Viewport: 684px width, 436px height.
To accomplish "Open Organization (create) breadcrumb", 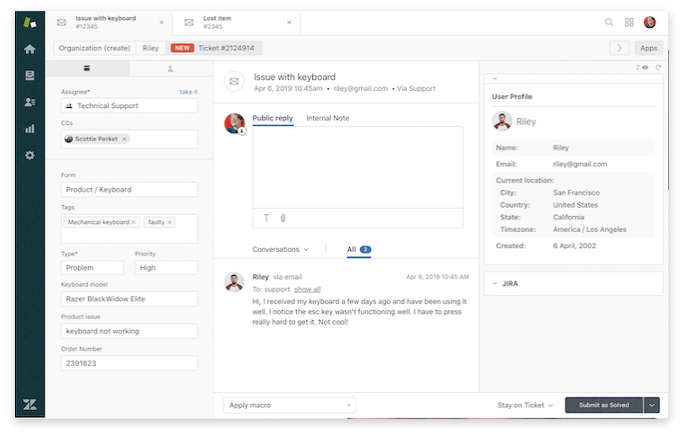I will coord(94,48).
